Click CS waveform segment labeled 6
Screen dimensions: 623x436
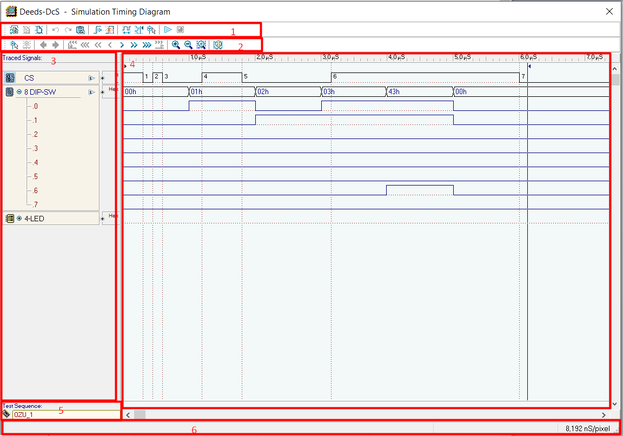[x=425, y=78]
